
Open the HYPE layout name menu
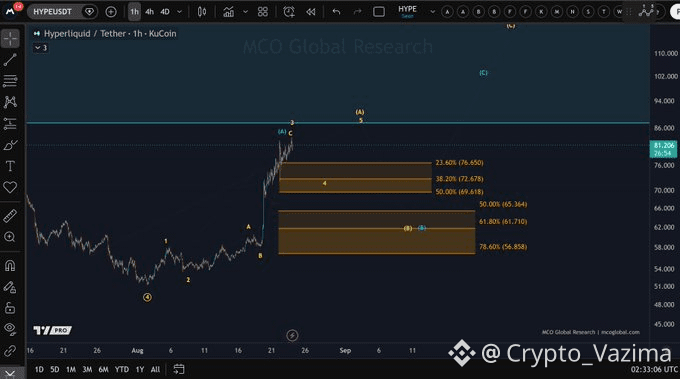(x=408, y=11)
